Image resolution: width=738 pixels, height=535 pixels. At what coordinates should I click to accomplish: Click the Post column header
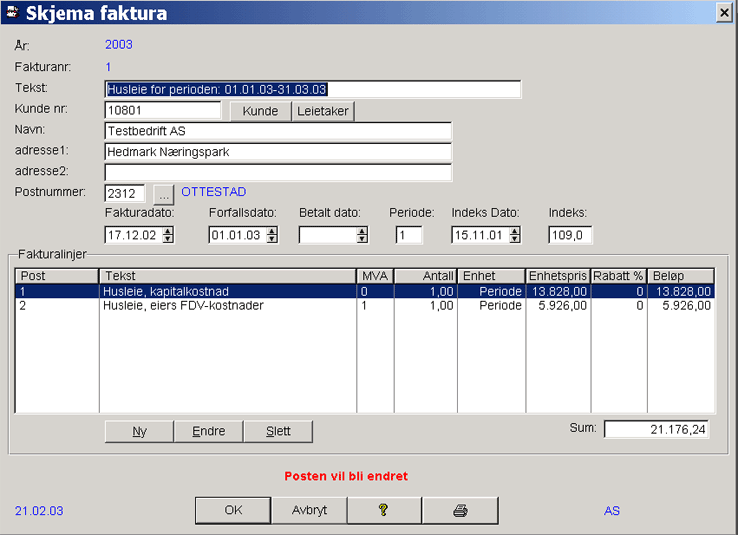pyautogui.click(x=57, y=276)
